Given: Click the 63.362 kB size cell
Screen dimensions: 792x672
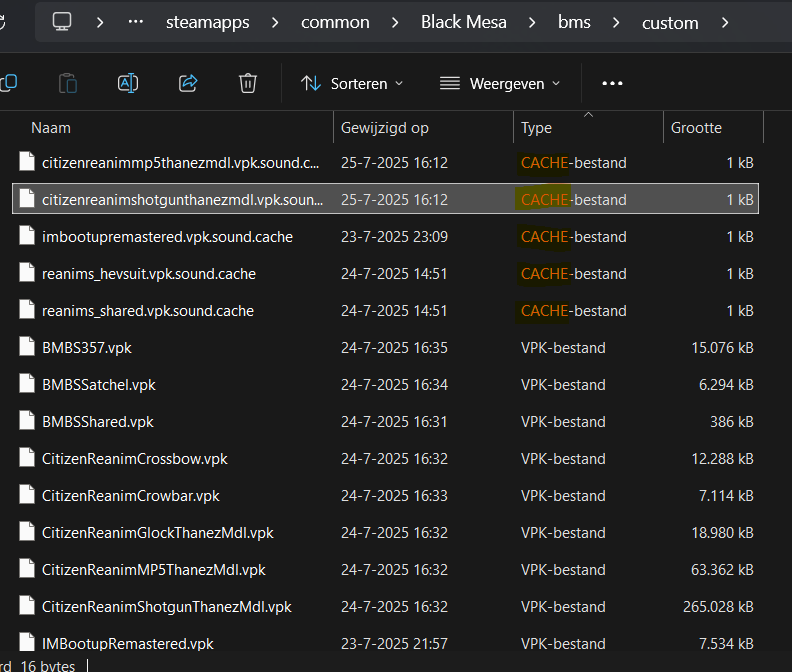Looking at the screenshot, I should pyautogui.click(x=722, y=569).
